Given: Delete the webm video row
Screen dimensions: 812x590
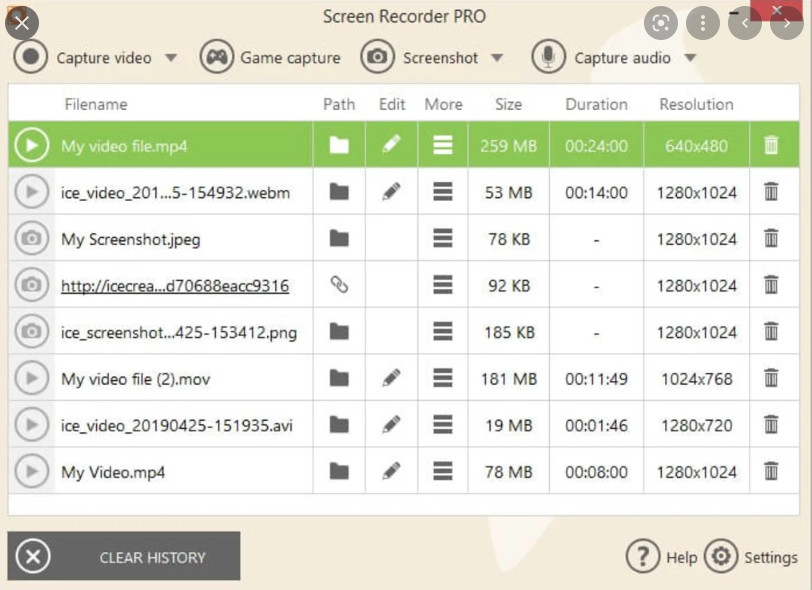Looking at the screenshot, I should (x=771, y=192).
